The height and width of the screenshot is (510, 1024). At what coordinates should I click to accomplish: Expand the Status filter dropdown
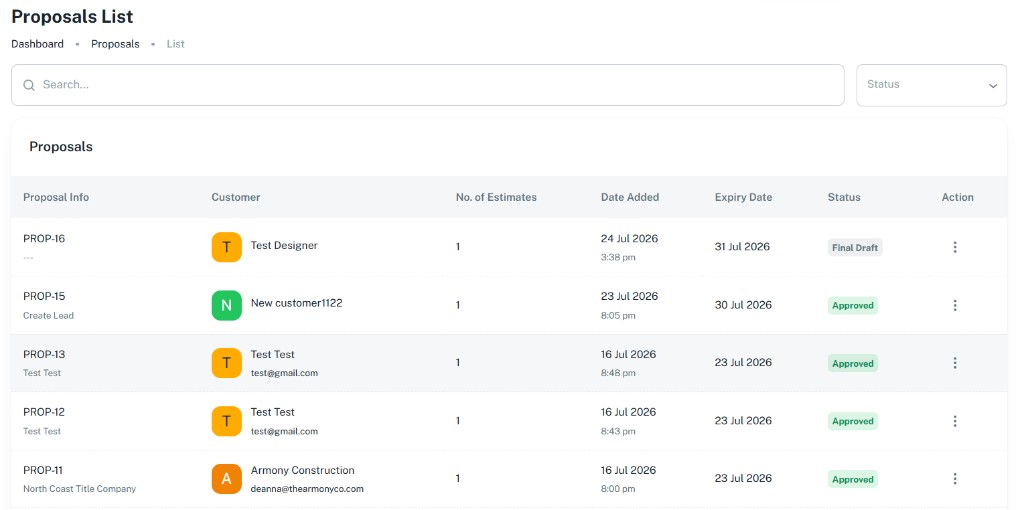coord(931,85)
